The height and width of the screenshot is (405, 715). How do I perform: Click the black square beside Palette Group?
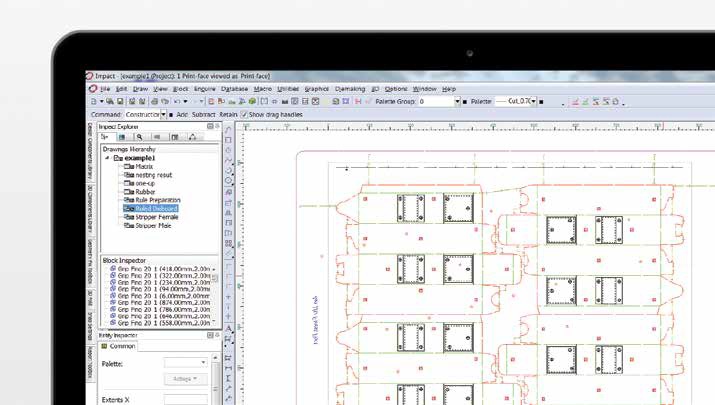pyautogui.click(x=465, y=102)
